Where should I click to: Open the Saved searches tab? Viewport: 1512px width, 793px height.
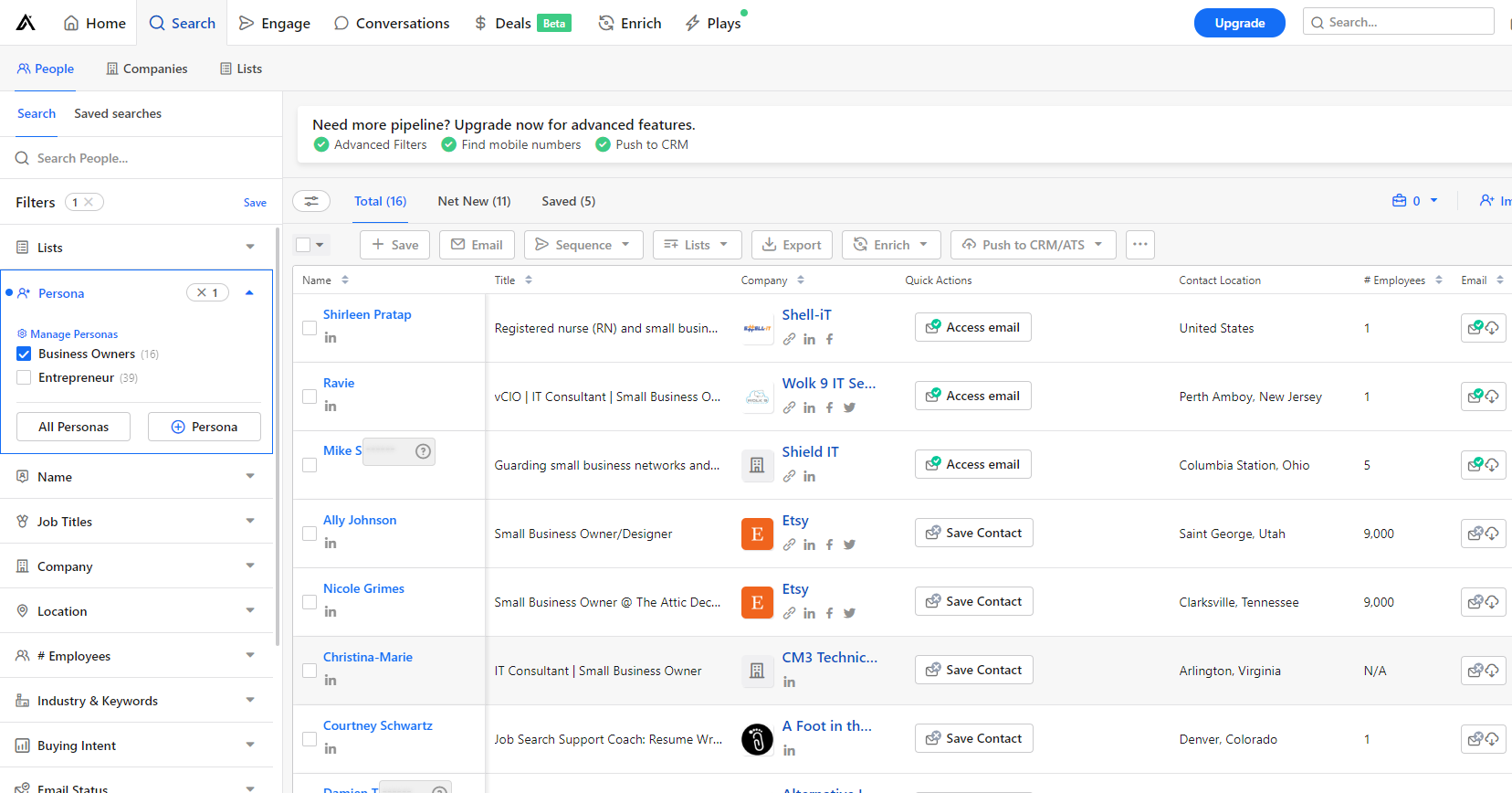click(x=118, y=113)
